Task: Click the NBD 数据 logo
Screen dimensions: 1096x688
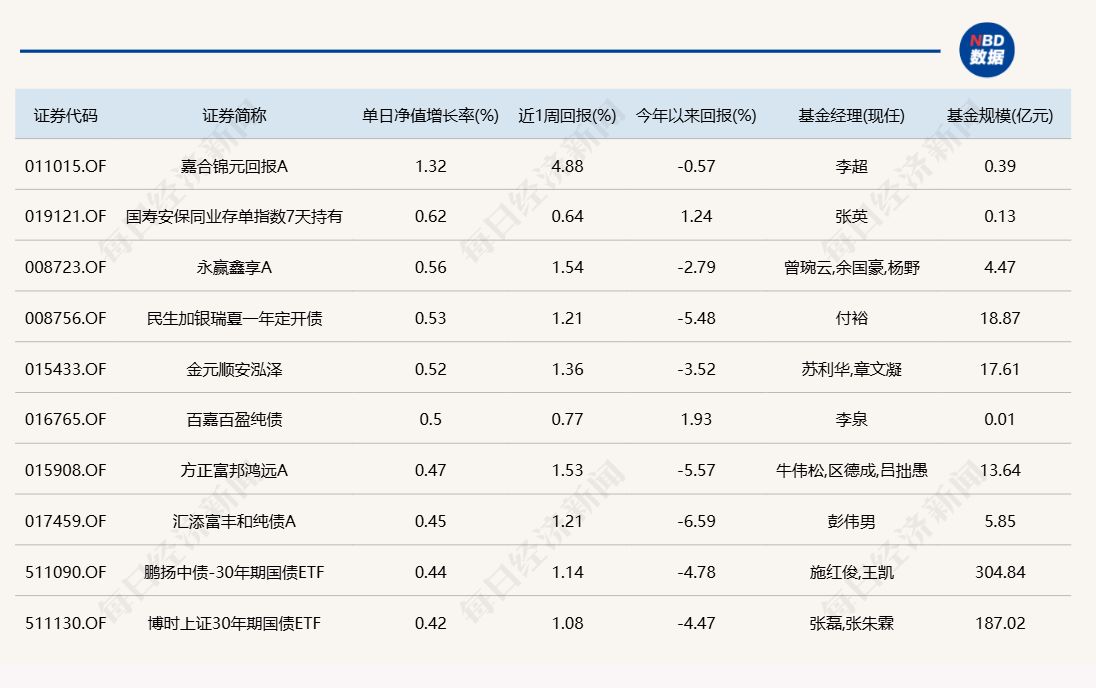Action: point(986,50)
